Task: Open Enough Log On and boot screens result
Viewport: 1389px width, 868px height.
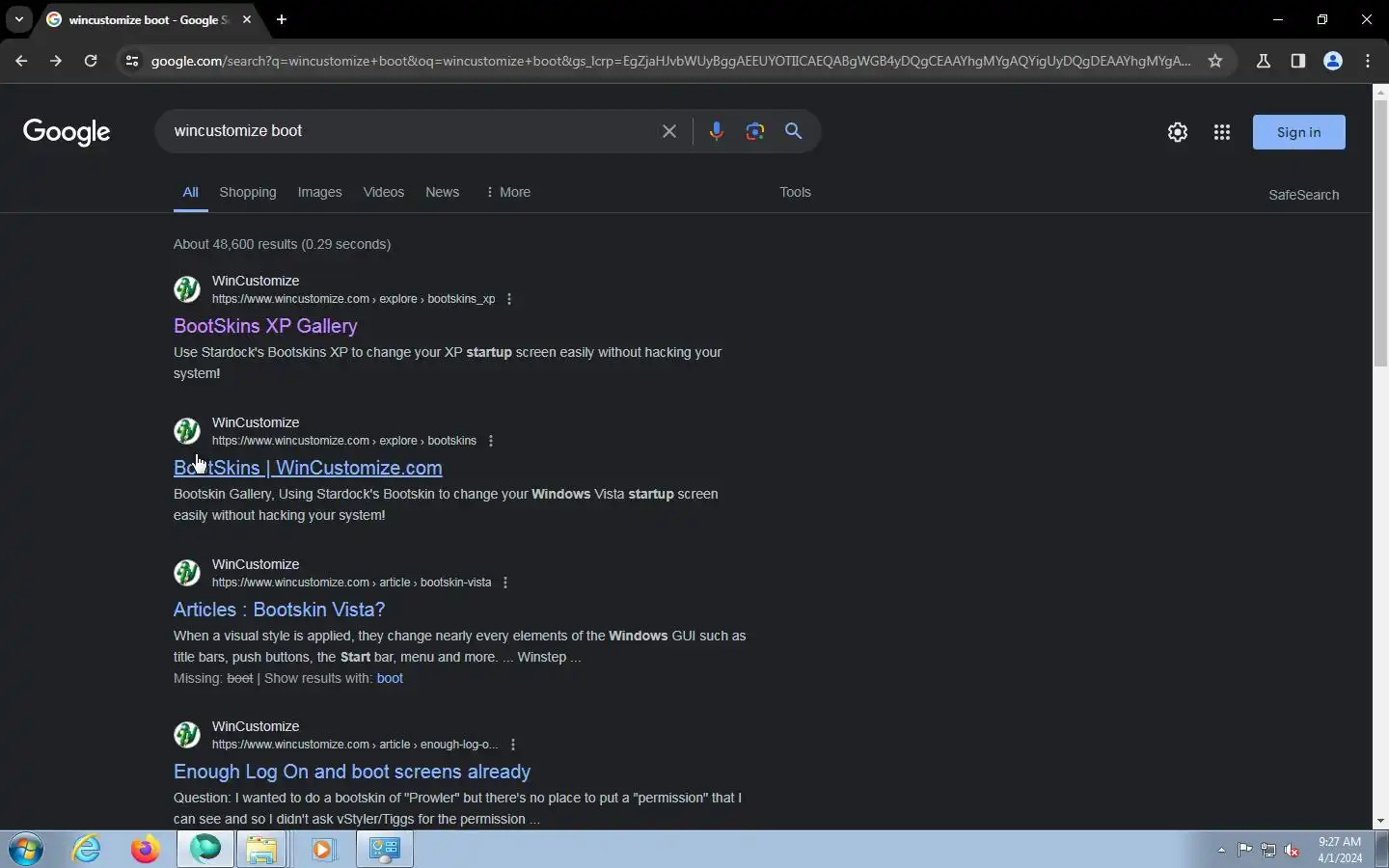Action: pos(352,772)
